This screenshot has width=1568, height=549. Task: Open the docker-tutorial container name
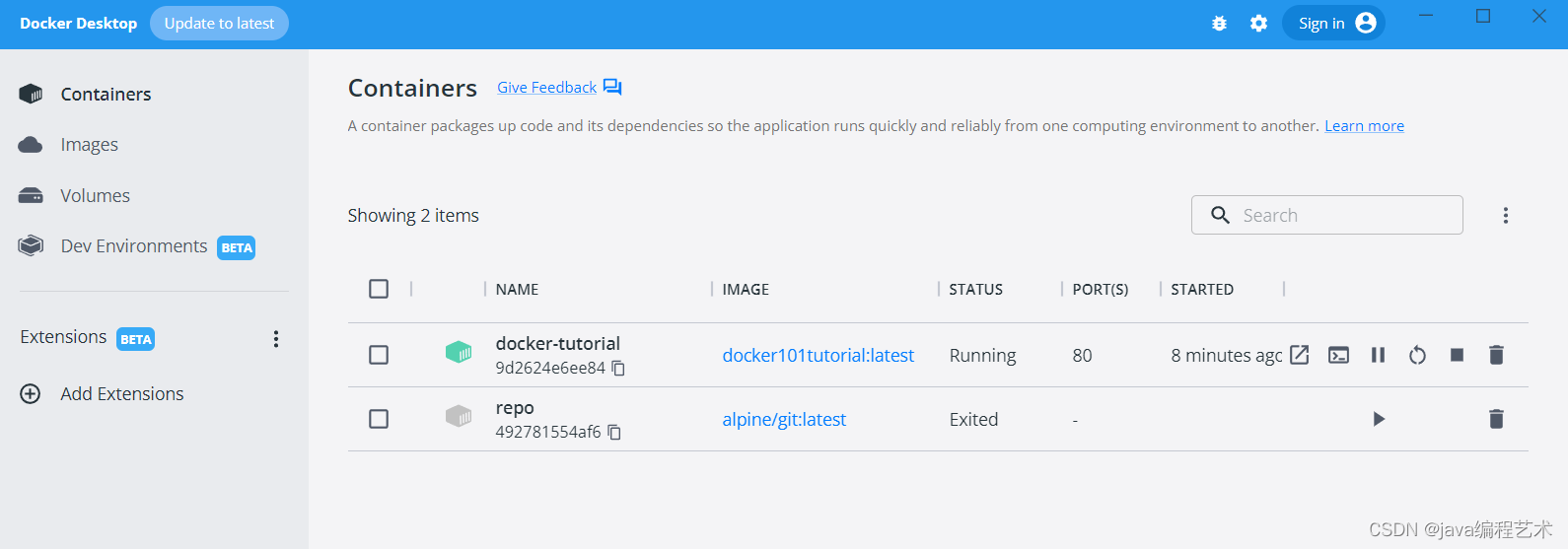pos(557,344)
